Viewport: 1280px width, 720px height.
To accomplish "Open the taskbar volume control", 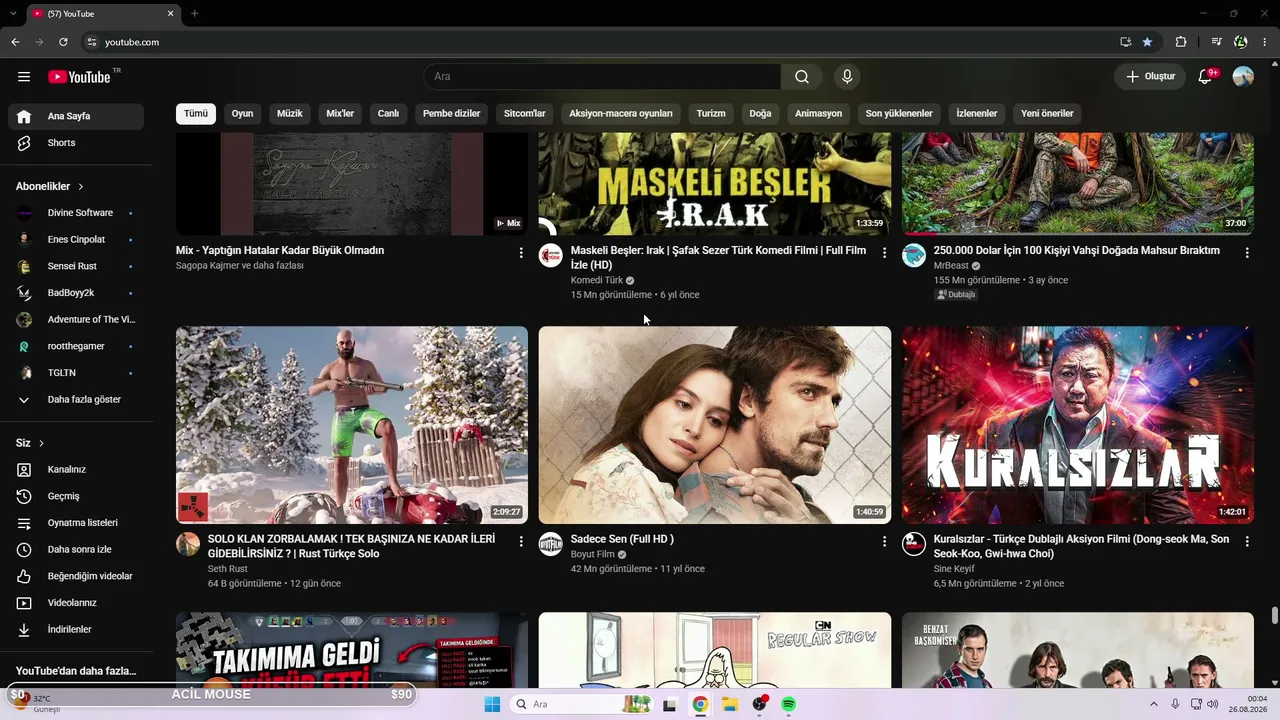I will (x=1213, y=704).
